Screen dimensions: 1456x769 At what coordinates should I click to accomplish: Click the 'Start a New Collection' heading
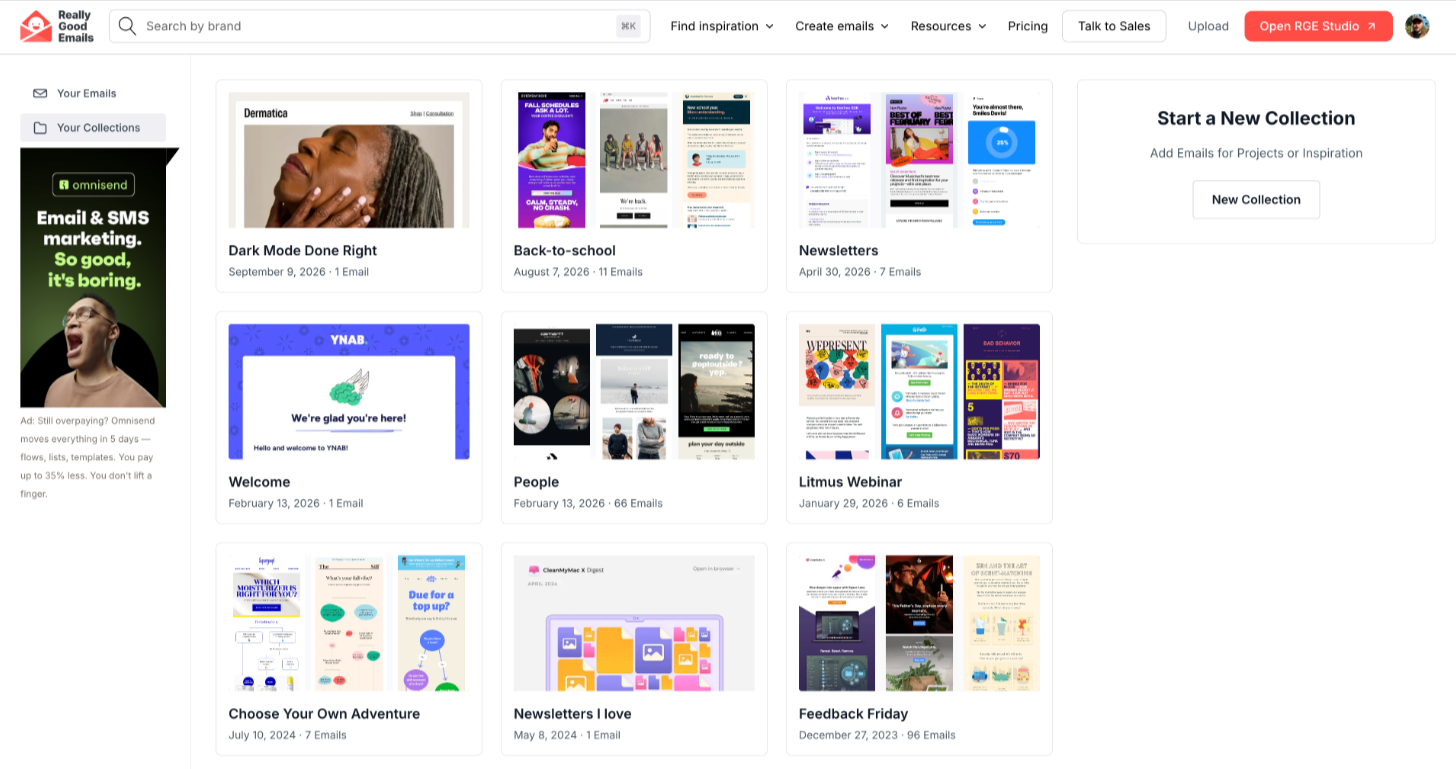(1256, 118)
